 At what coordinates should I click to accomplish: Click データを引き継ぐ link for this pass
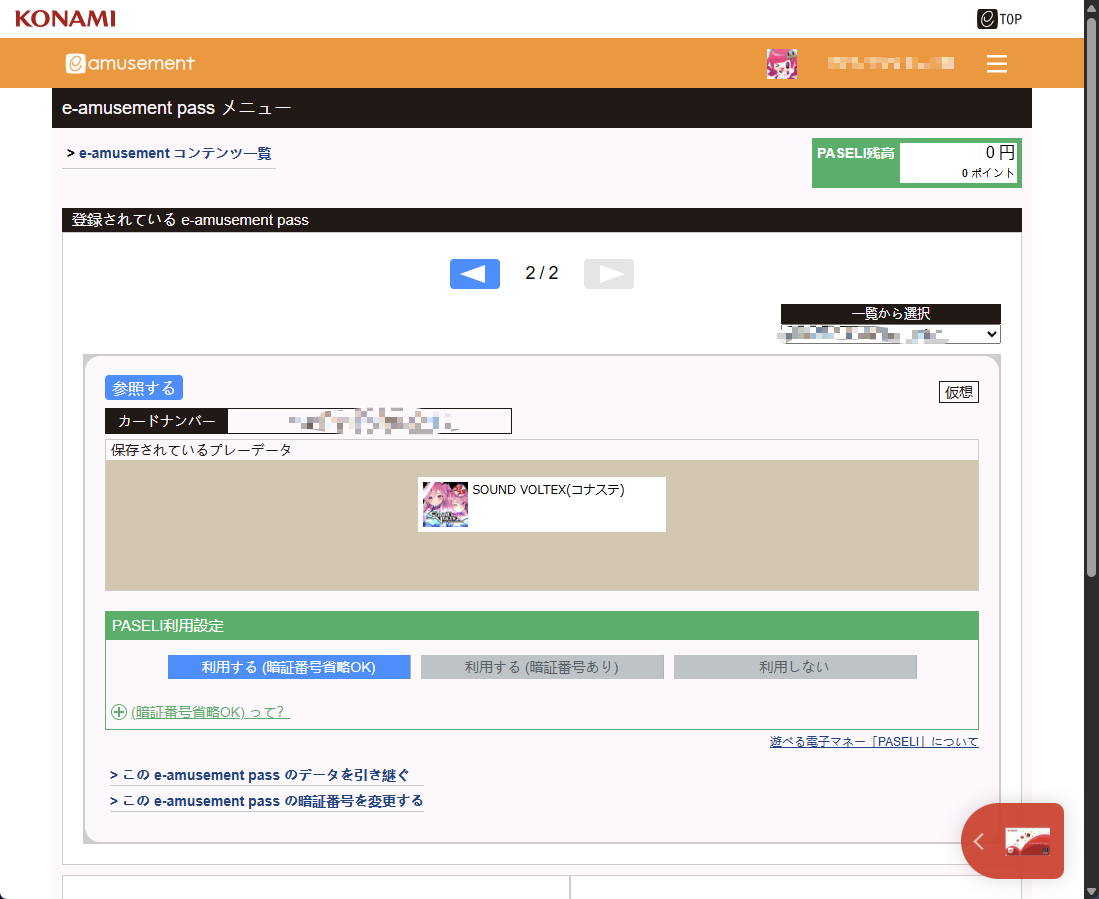[259, 775]
